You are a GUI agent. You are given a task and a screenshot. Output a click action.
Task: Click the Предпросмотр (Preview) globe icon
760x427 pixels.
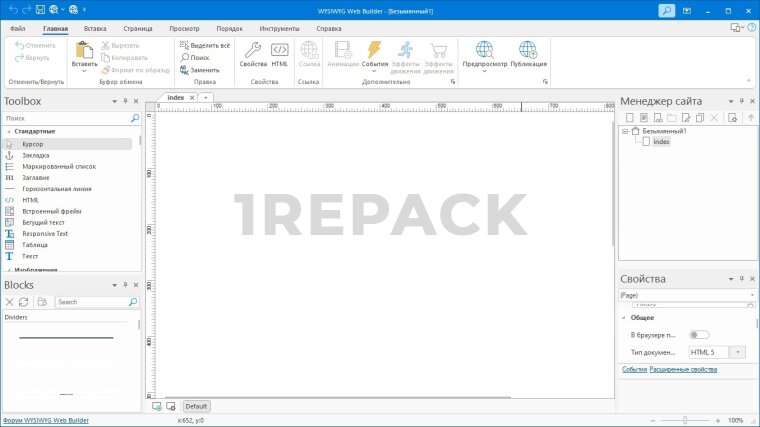[484, 50]
